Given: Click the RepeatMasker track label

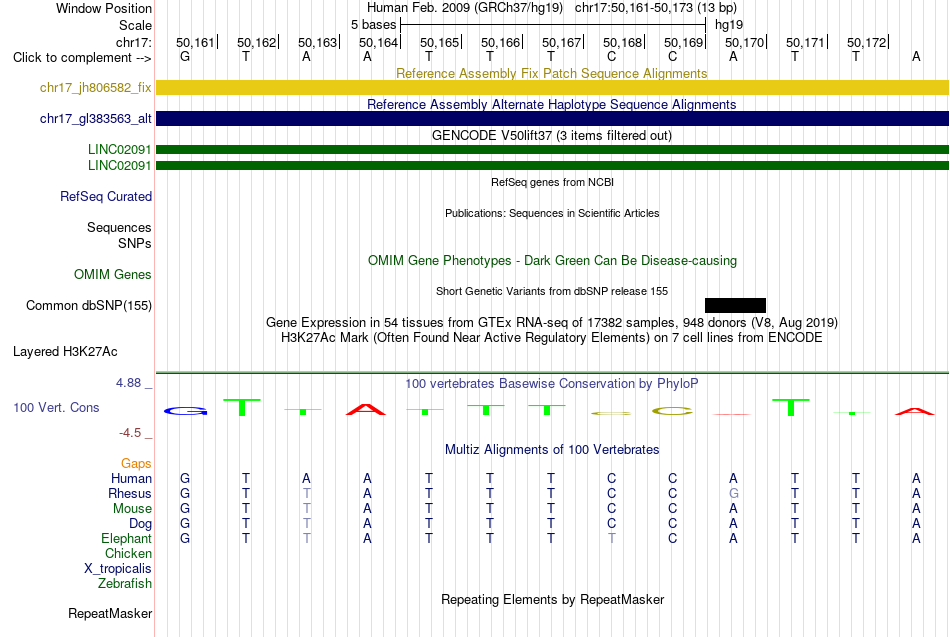Looking at the screenshot, I should [x=110, y=613].
